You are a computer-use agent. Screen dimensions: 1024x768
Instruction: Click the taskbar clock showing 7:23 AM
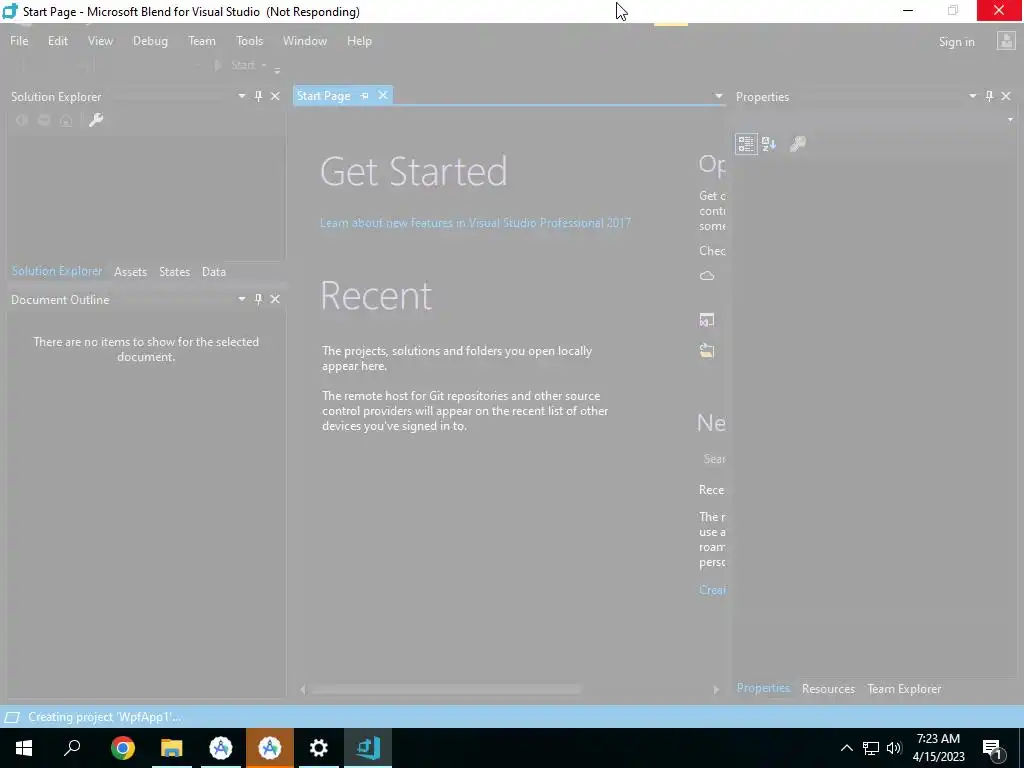[938, 748]
